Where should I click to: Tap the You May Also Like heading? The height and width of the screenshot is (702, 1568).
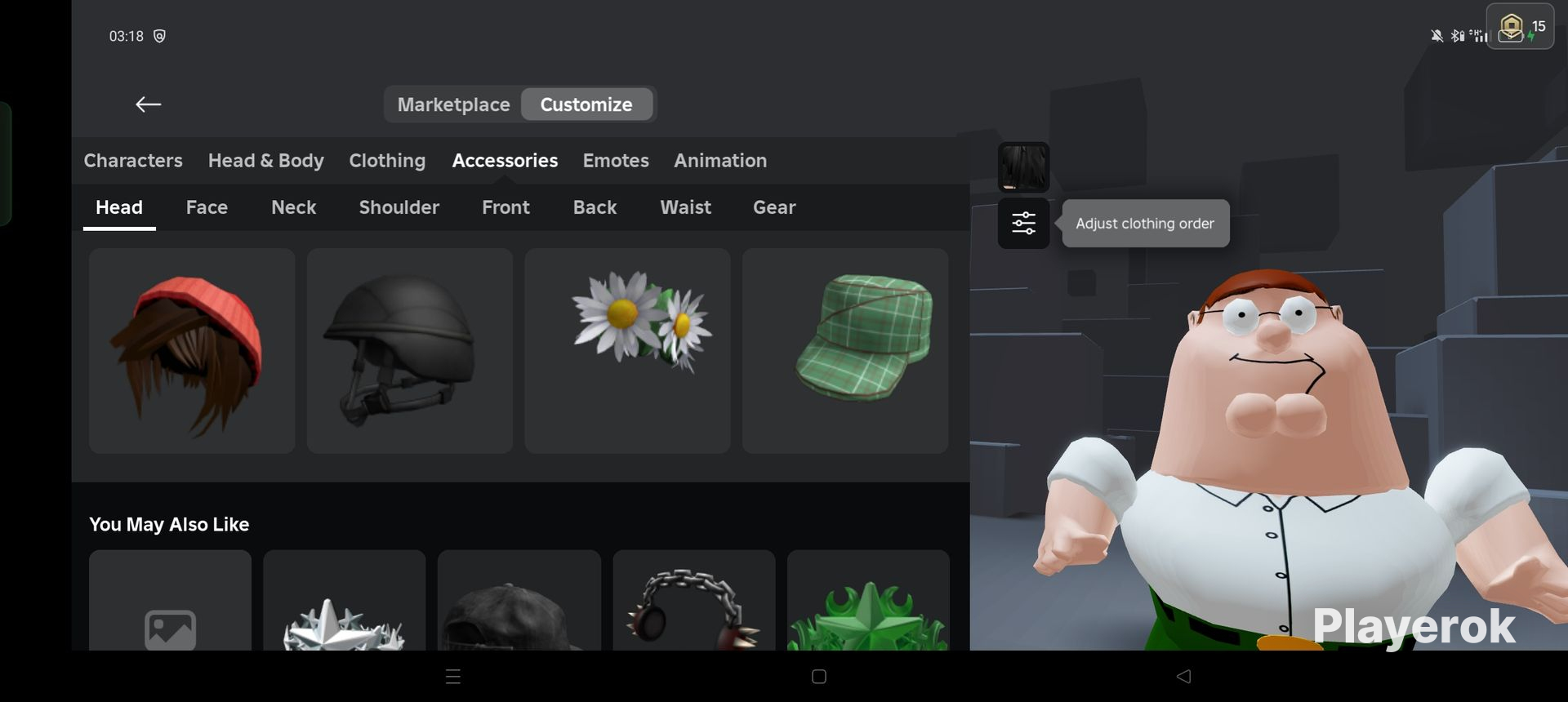[169, 524]
